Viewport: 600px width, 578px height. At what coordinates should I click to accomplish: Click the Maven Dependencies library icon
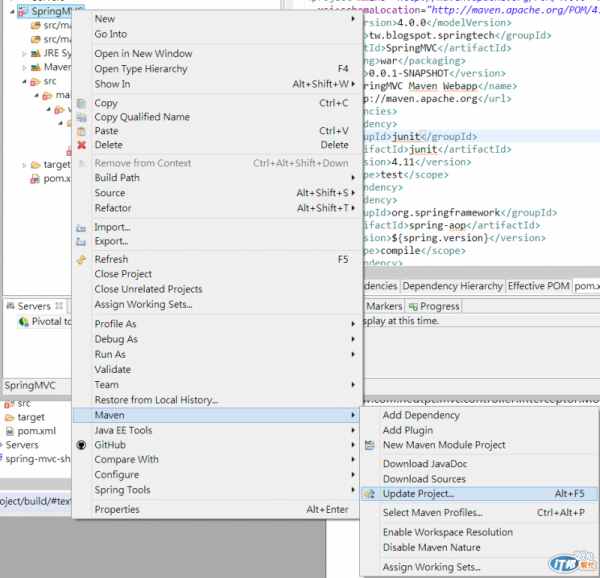(x=36, y=67)
